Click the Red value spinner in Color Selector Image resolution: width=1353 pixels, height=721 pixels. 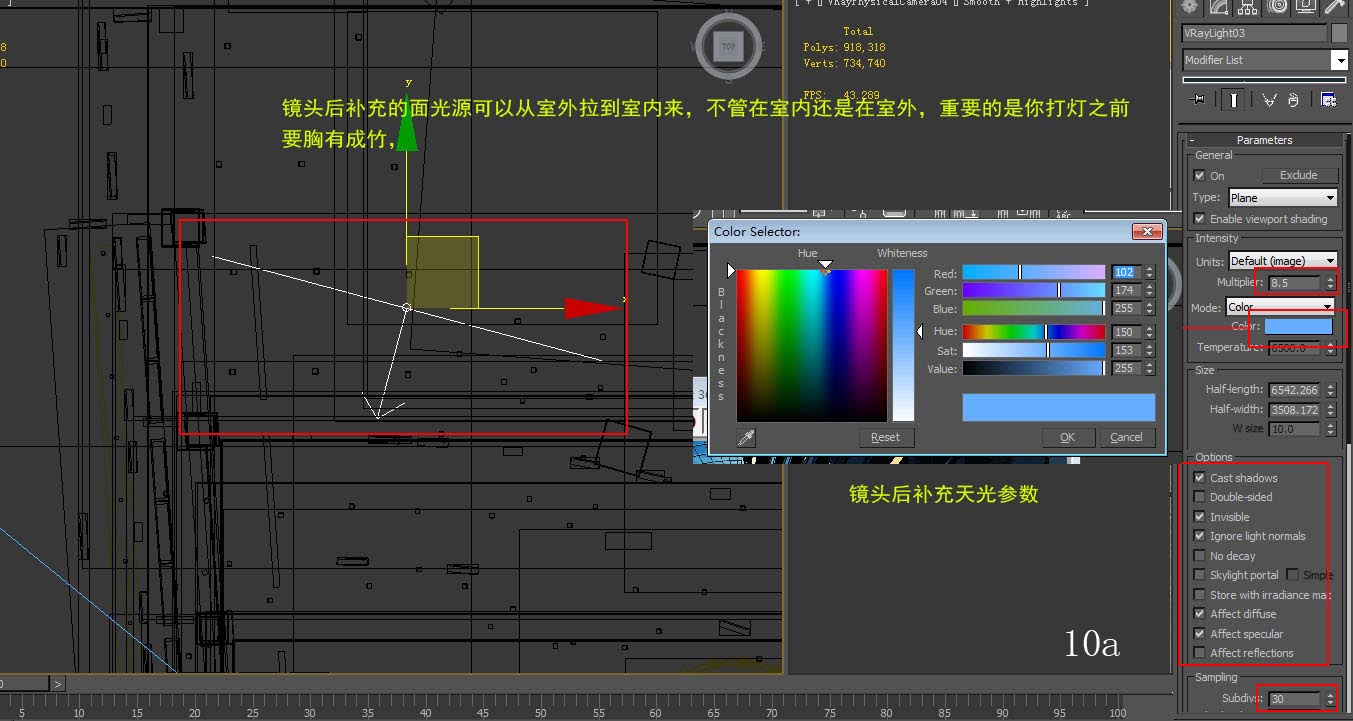1150,272
